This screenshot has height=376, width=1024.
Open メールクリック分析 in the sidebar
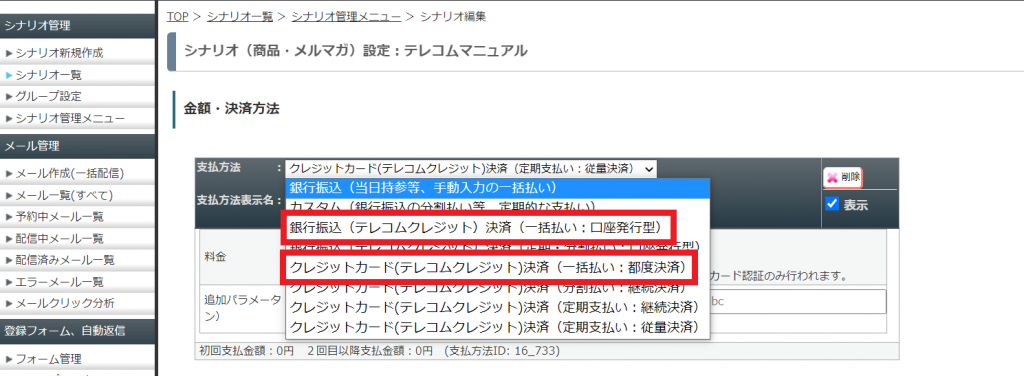pos(65,304)
